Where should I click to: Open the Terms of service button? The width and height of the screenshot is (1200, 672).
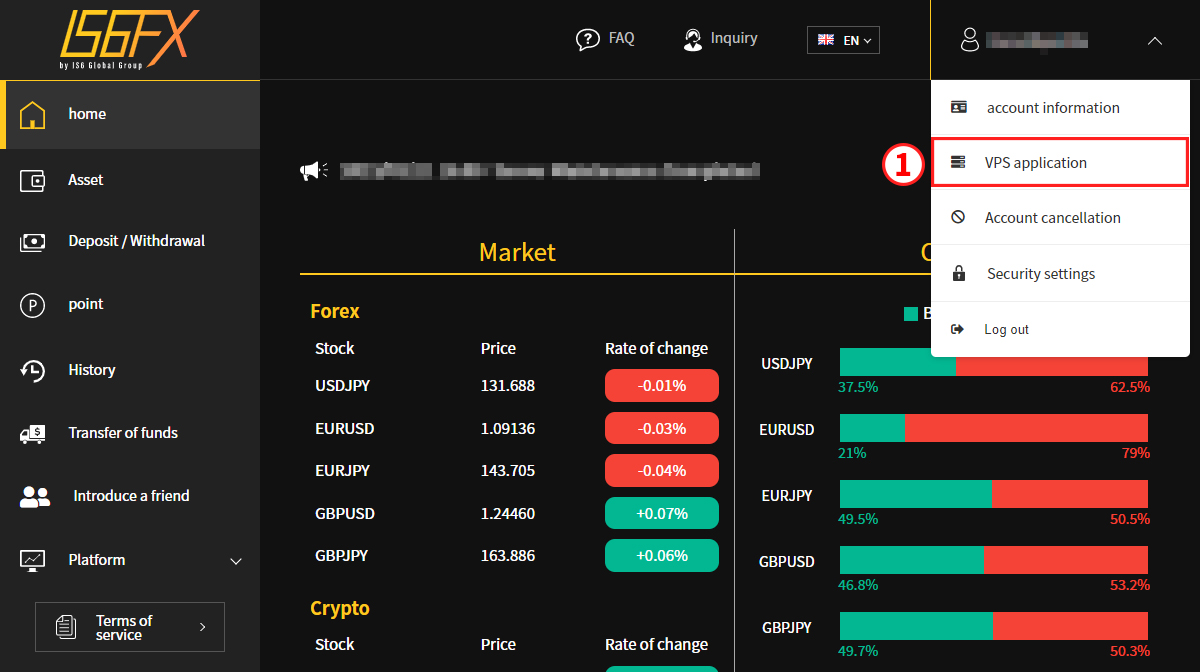[130, 627]
